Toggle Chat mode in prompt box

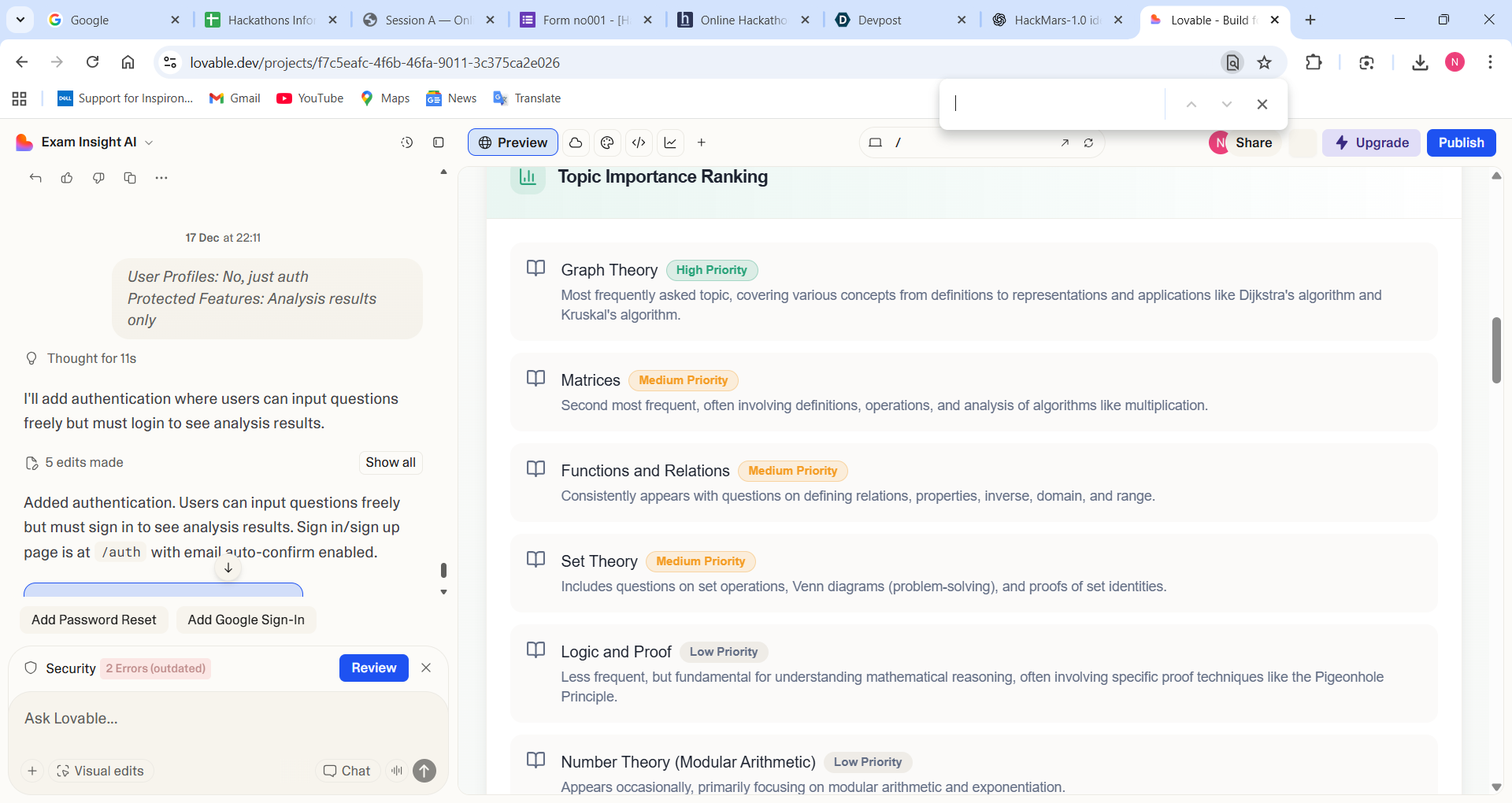tap(347, 771)
